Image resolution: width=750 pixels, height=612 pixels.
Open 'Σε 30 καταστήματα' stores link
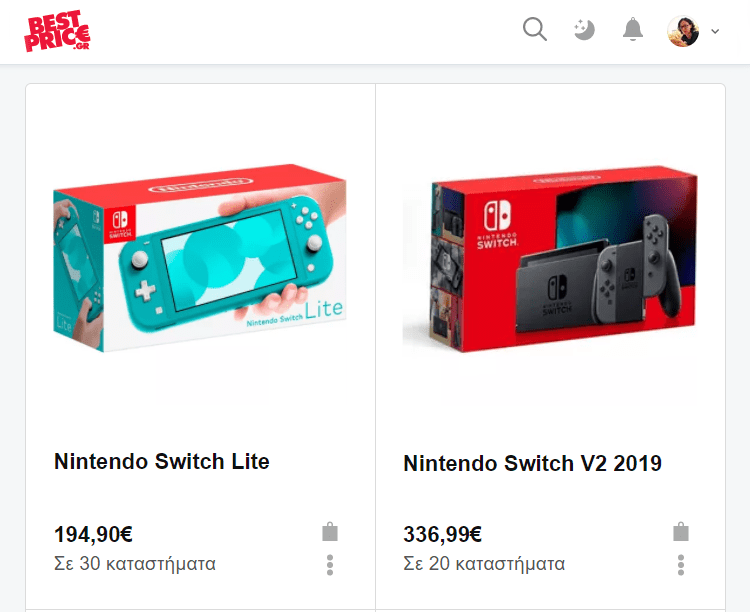tap(135, 563)
